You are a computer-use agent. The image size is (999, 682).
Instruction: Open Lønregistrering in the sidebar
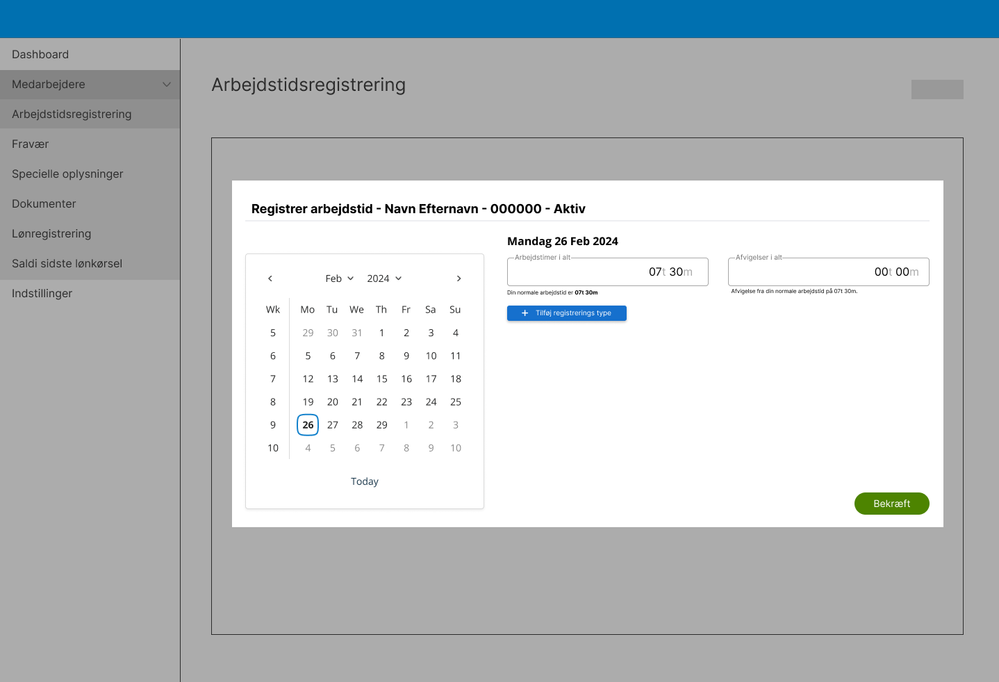click(90, 234)
